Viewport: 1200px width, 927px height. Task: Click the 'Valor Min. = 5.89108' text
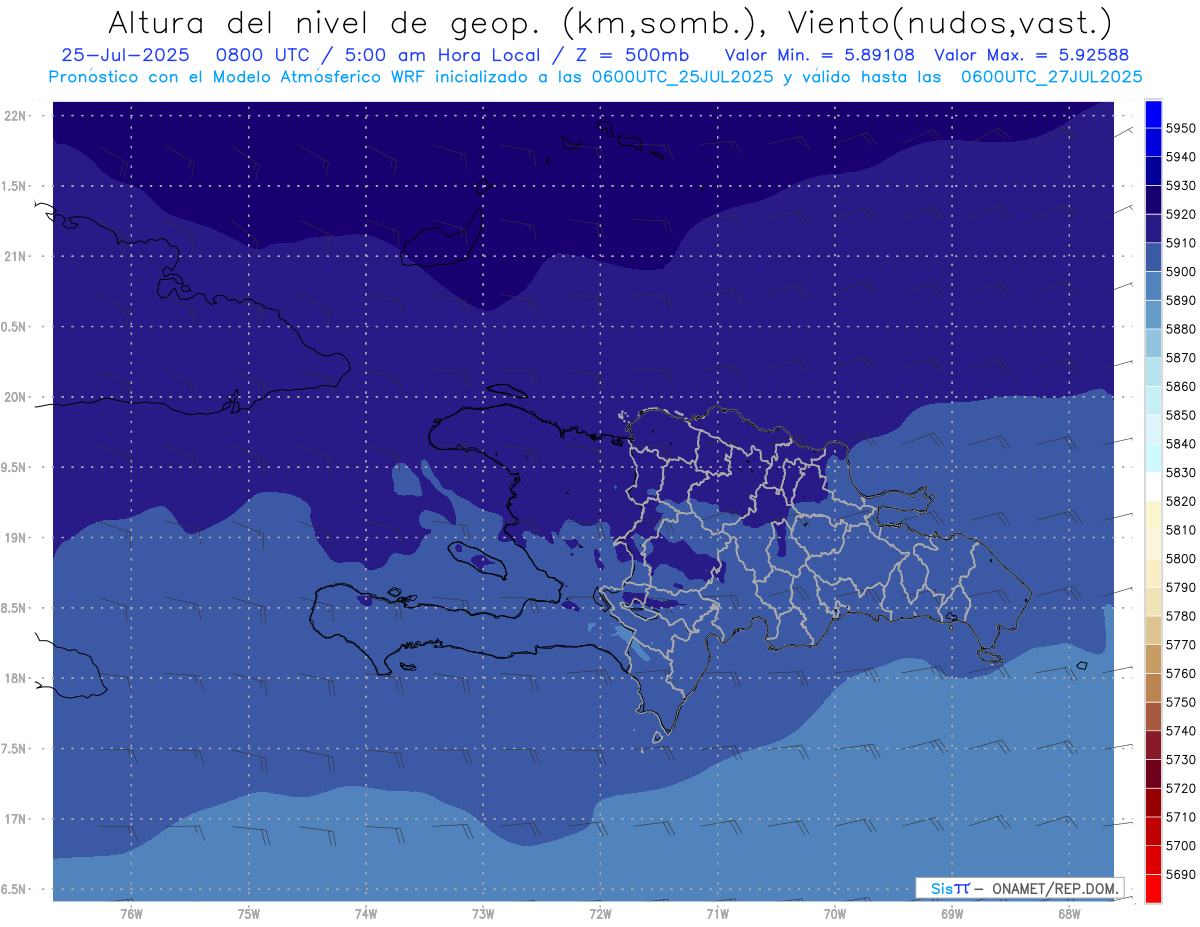[819, 55]
